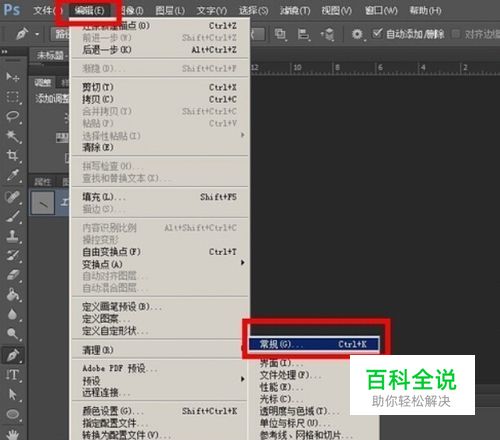
Task: Open the 编辑(E) menu
Action: click(89, 11)
